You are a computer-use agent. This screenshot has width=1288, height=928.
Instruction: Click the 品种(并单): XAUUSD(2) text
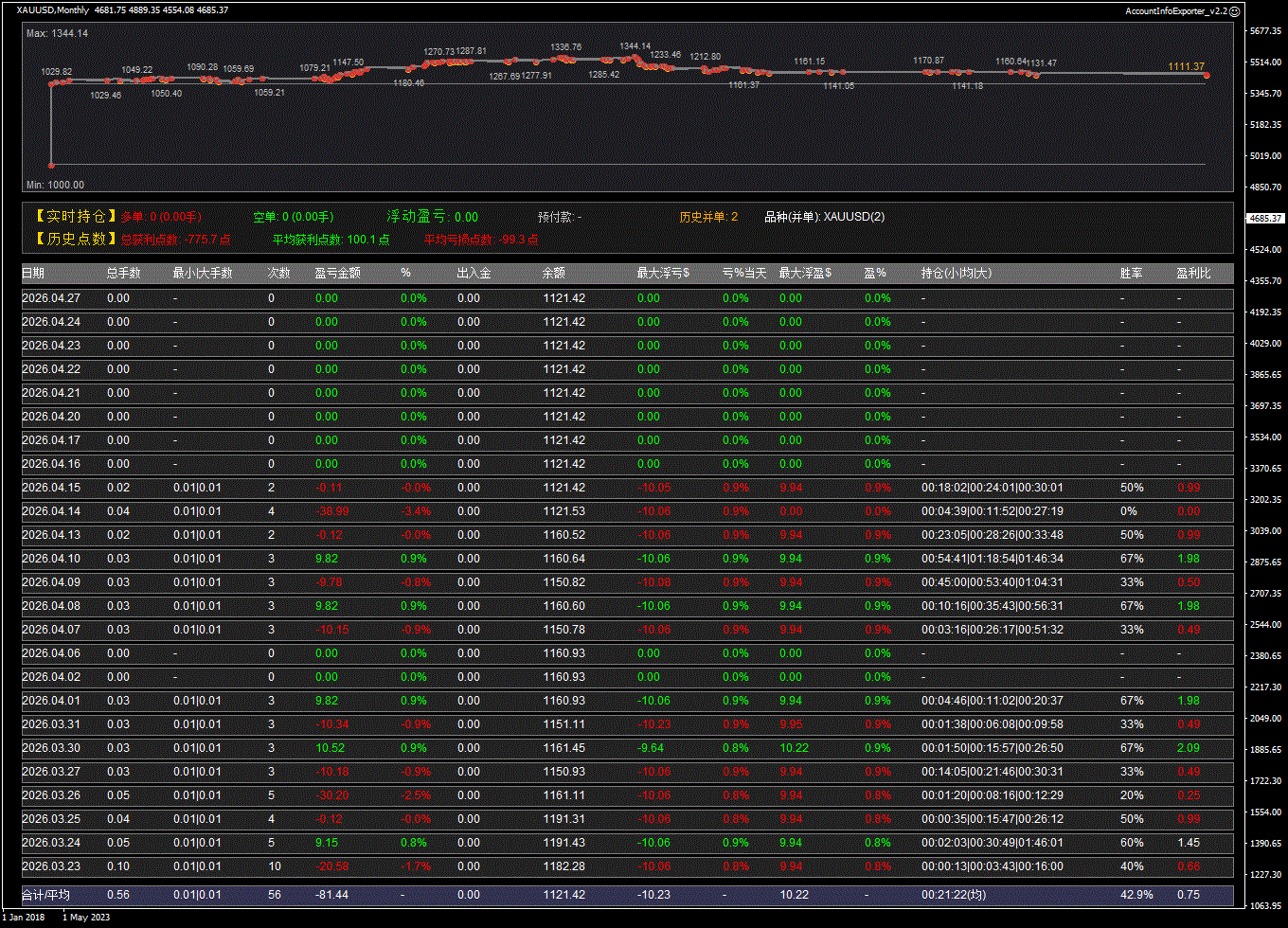[824, 217]
